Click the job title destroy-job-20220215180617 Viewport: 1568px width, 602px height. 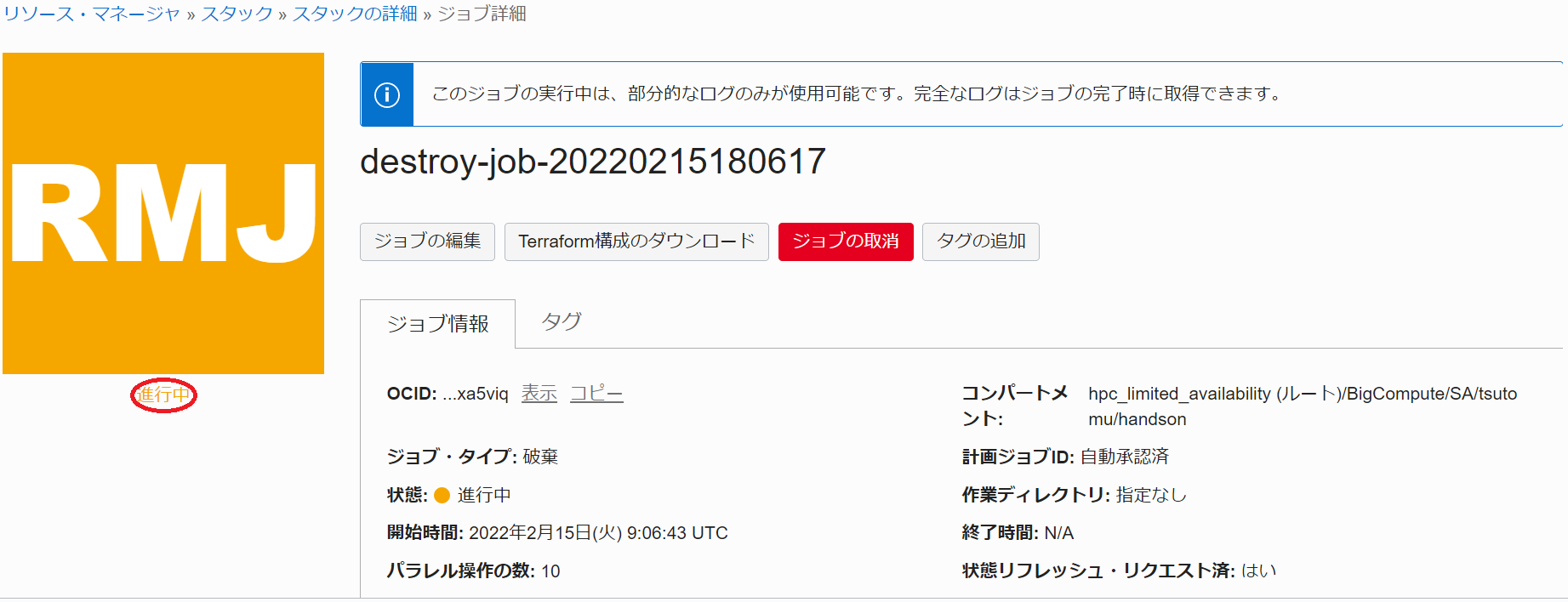[592, 162]
